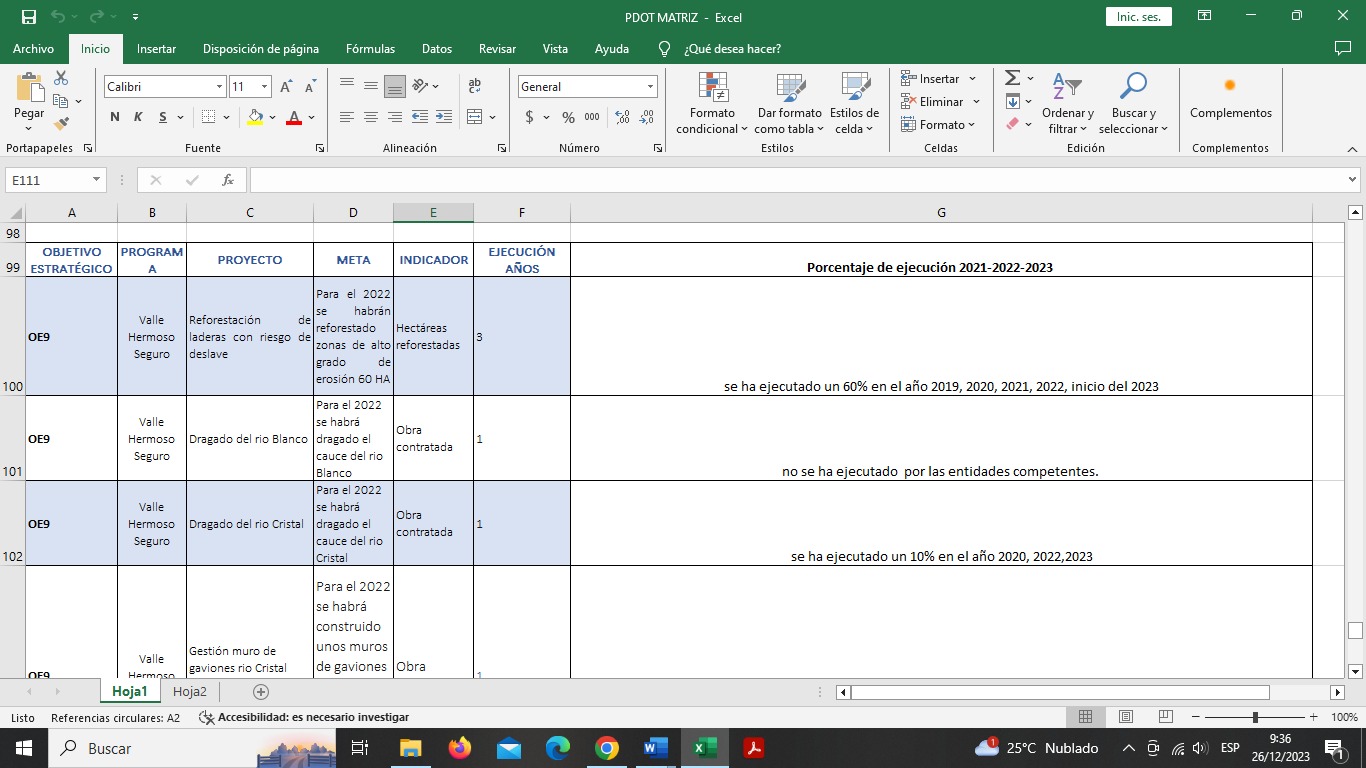Switch to the Hoja2 sheet tab
The height and width of the screenshot is (768, 1366).
pyautogui.click(x=190, y=692)
